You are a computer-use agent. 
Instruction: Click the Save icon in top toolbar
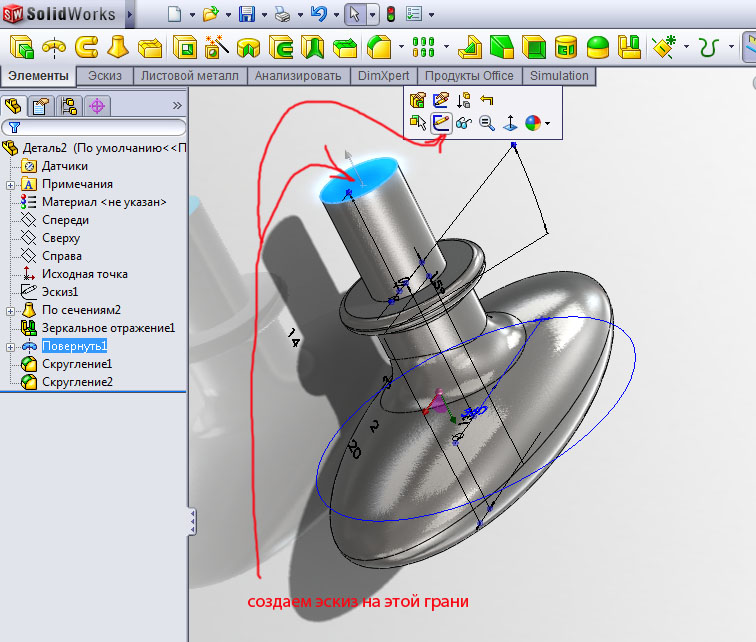(x=246, y=14)
